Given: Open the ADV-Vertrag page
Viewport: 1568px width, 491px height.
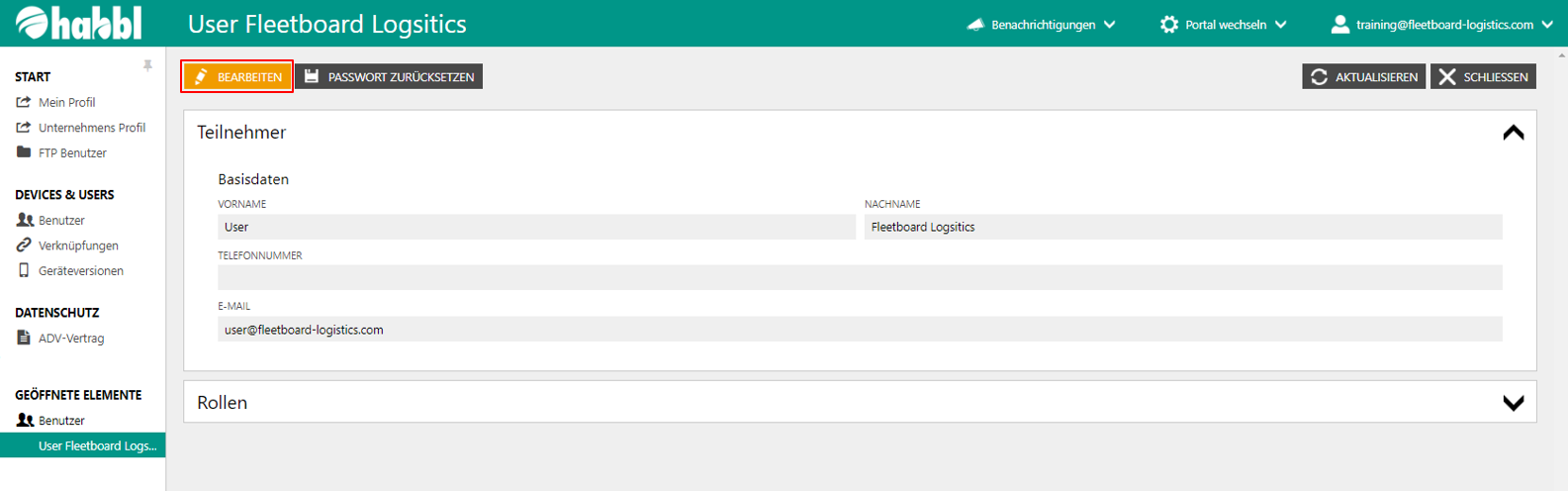Looking at the screenshot, I should pyautogui.click(x=70, y=338).
